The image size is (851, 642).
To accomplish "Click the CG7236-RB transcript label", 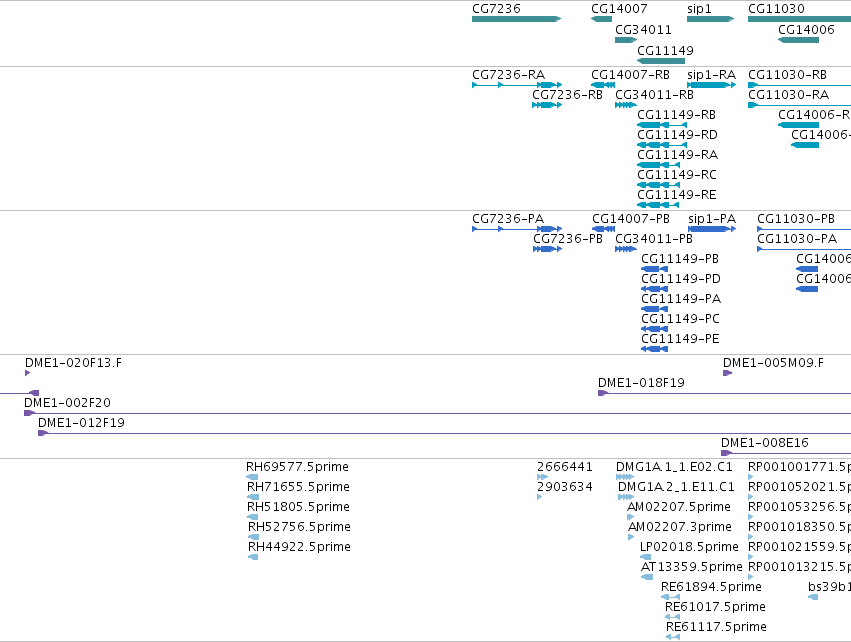I will click(x=567, y=95).
